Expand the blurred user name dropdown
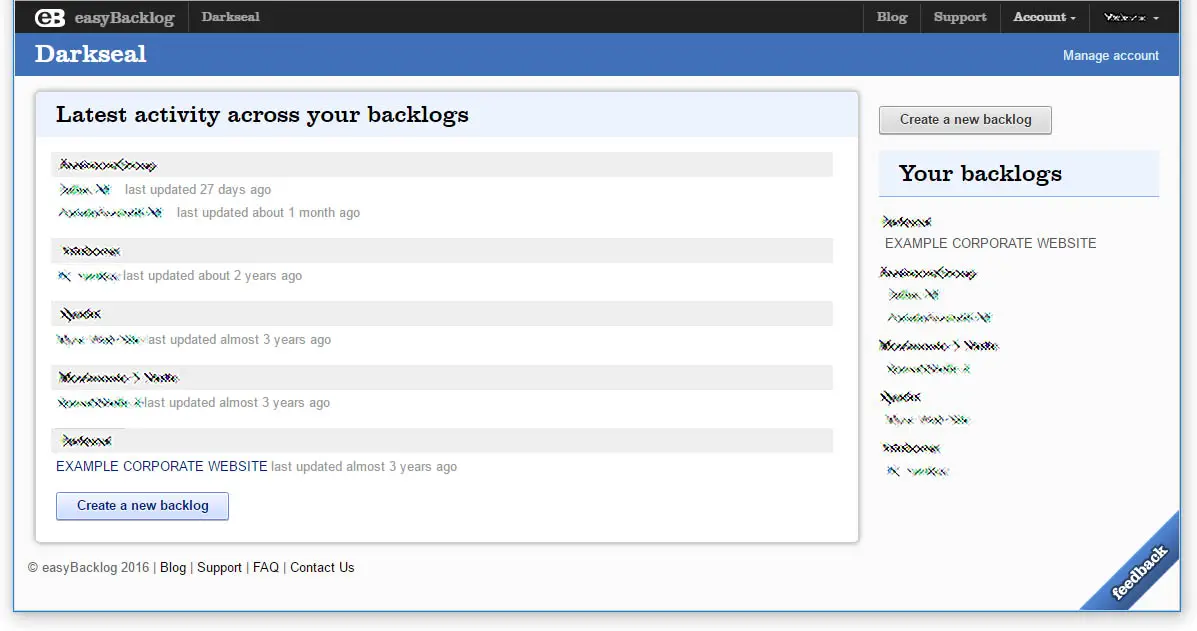The width and height of the screenshot is (1197, 631). [1131, 17]
